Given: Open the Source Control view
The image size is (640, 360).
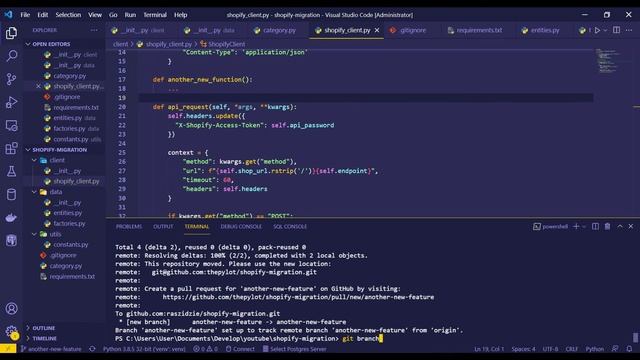Looking at the screenshot, I should point(11,79).
